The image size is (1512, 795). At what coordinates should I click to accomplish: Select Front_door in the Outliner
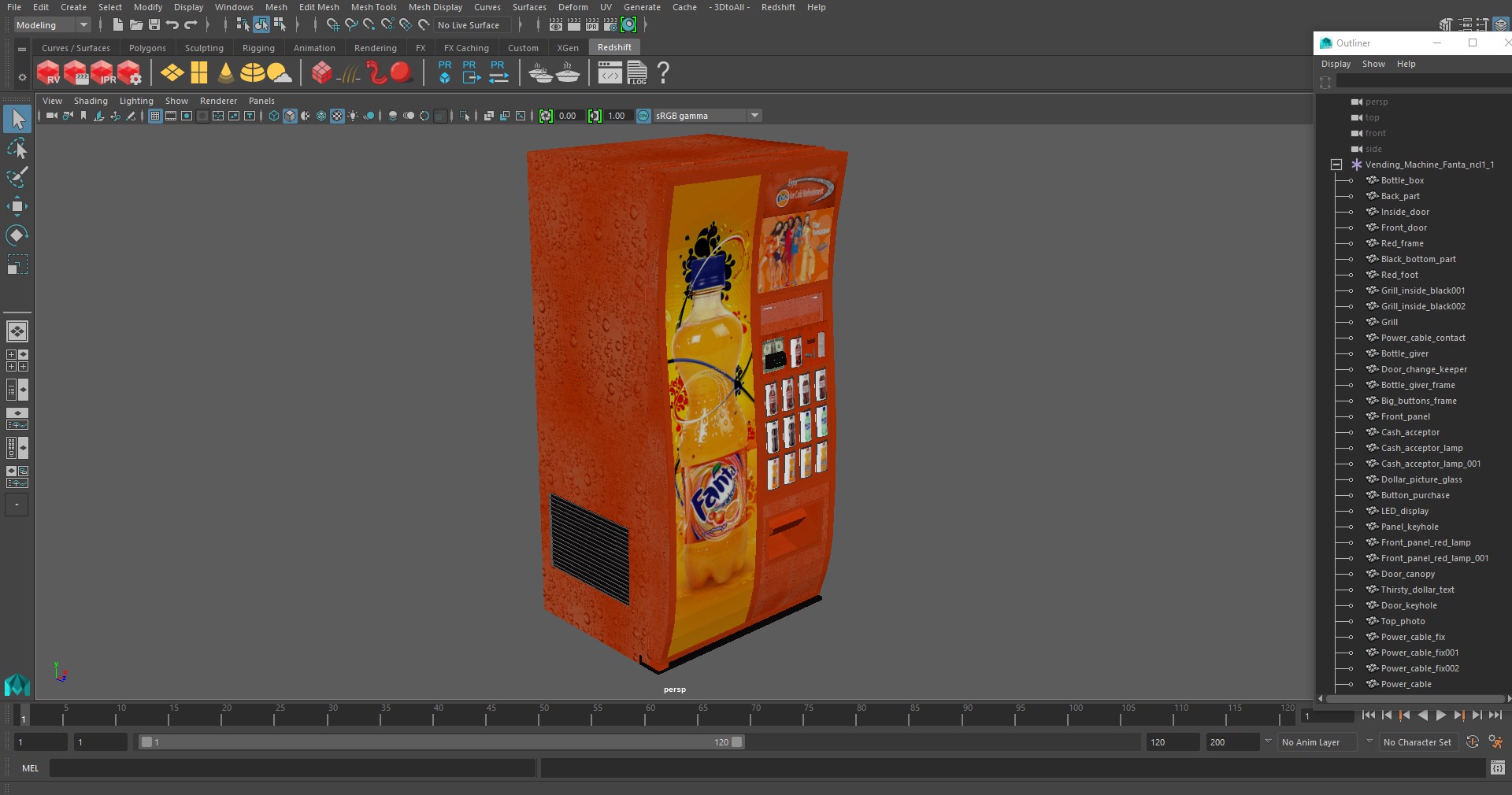coord(1403,227)
